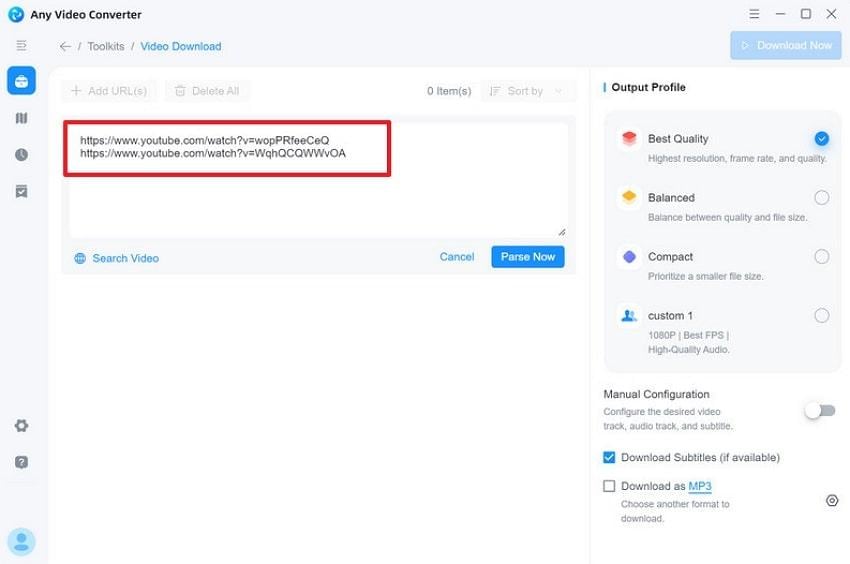Screen dimensions: 850x564
Task: Click the custom 1 profile user icon
Action: 629,315
